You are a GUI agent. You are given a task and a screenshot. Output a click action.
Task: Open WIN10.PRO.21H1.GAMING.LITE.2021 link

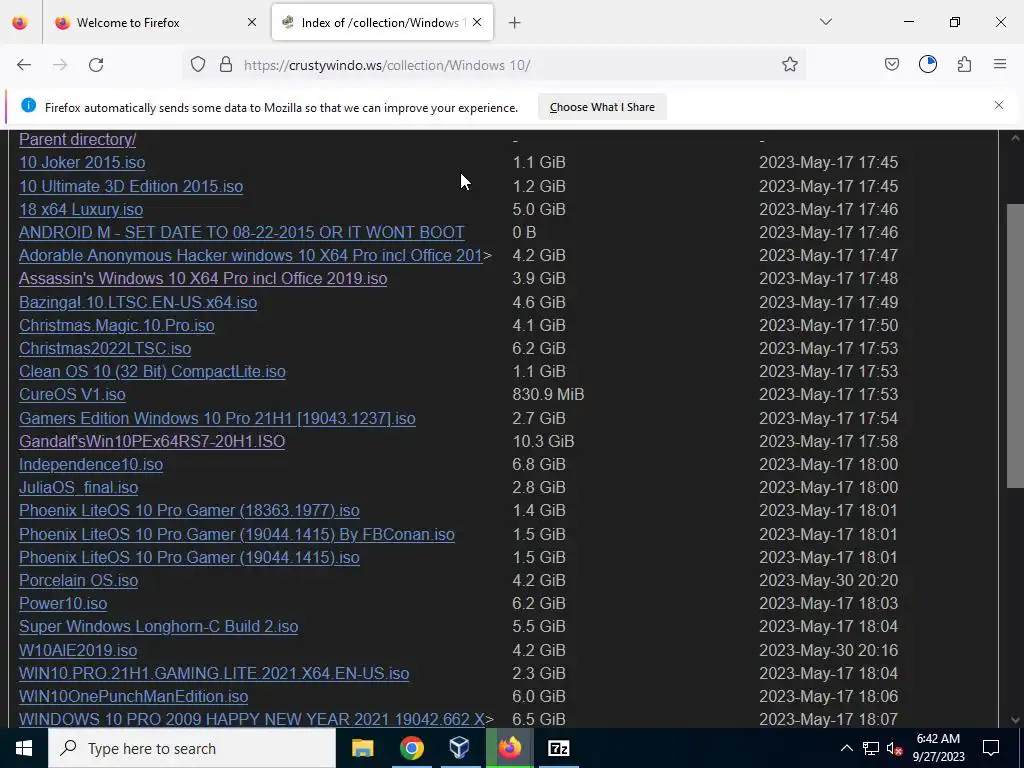coord(214,673)
